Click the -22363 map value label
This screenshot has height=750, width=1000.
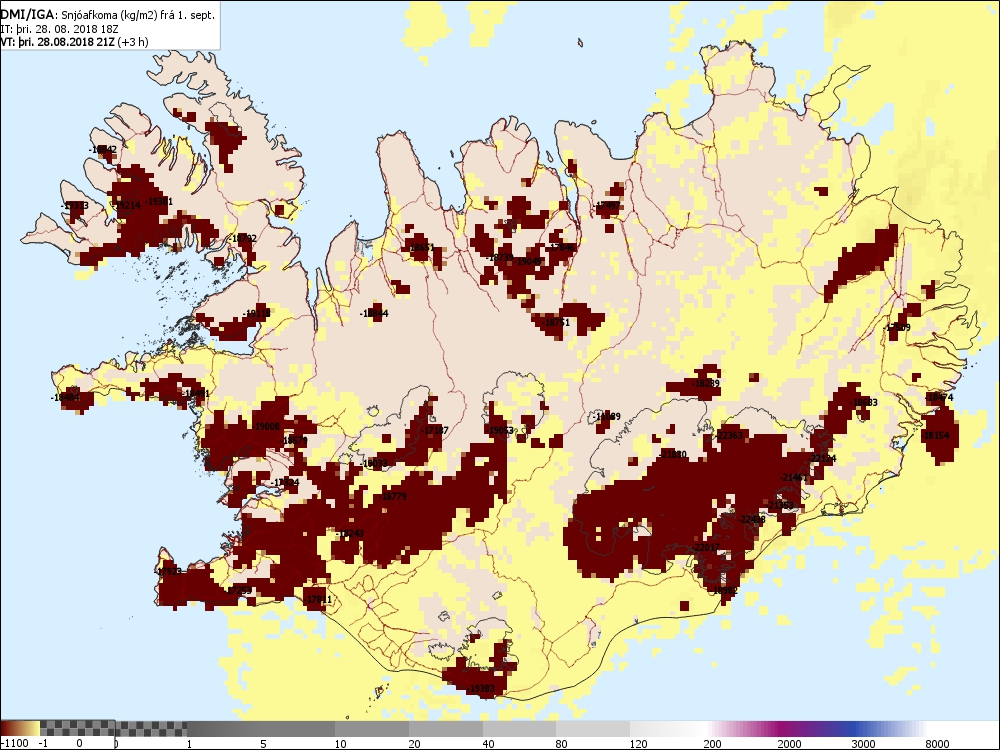[728, 436]
